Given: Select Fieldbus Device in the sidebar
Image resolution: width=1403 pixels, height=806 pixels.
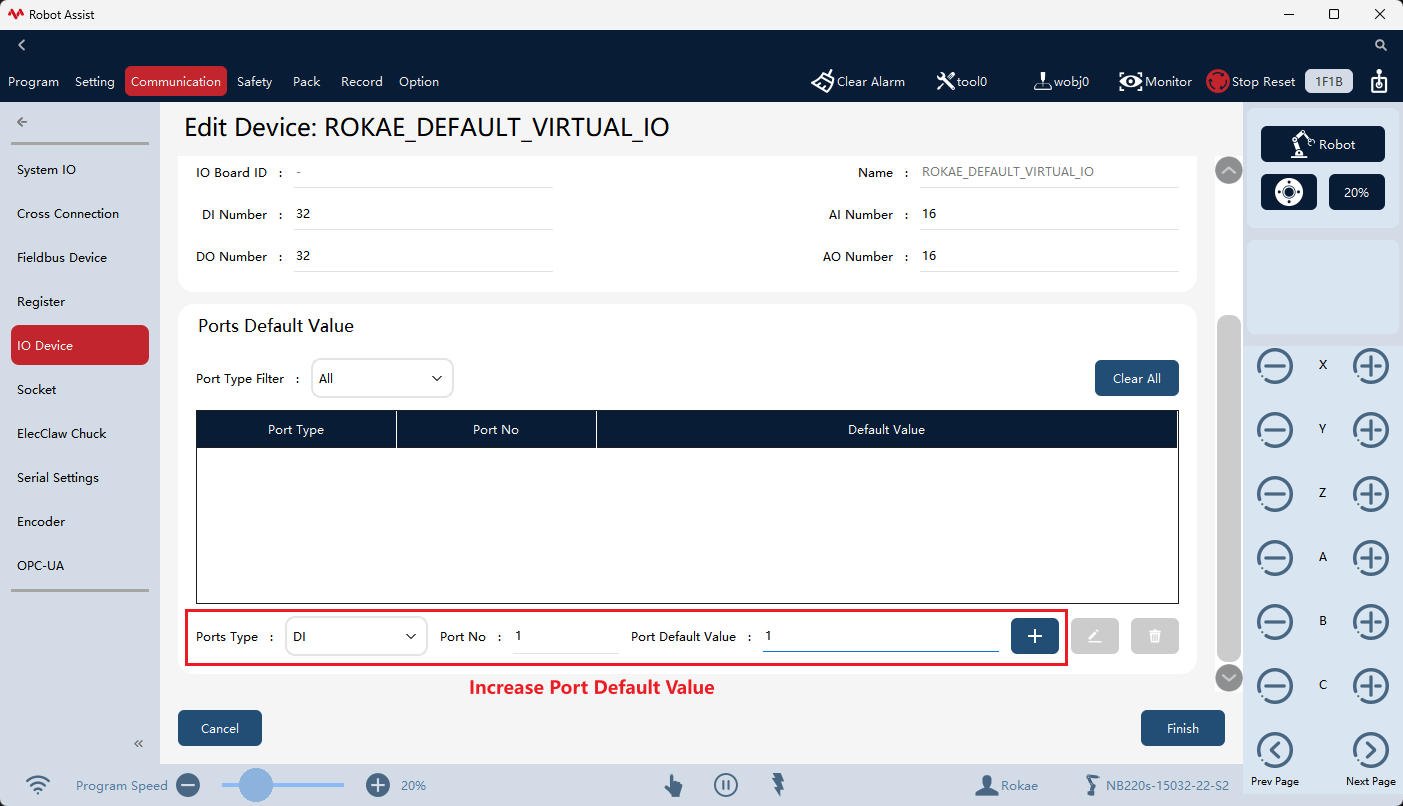Looking at the screenshot, I should click(x=80, y=258).
